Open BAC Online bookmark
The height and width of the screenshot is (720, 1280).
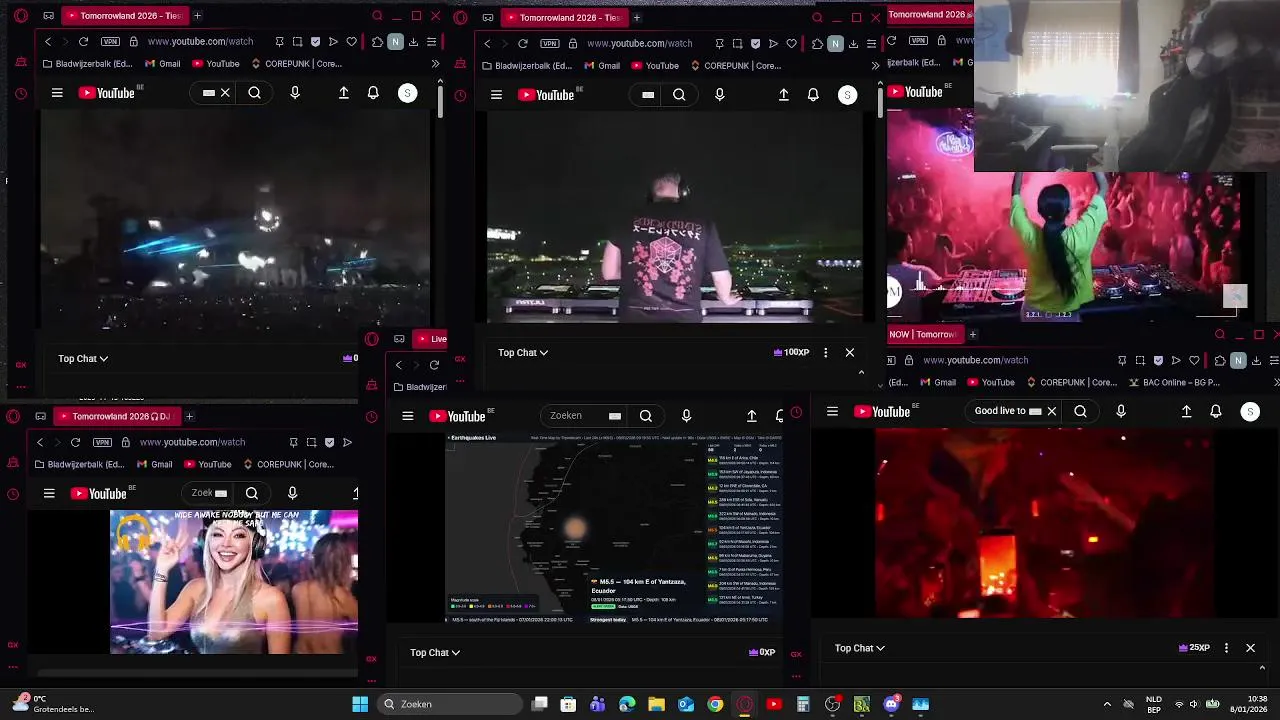[x=1174, y=382]
